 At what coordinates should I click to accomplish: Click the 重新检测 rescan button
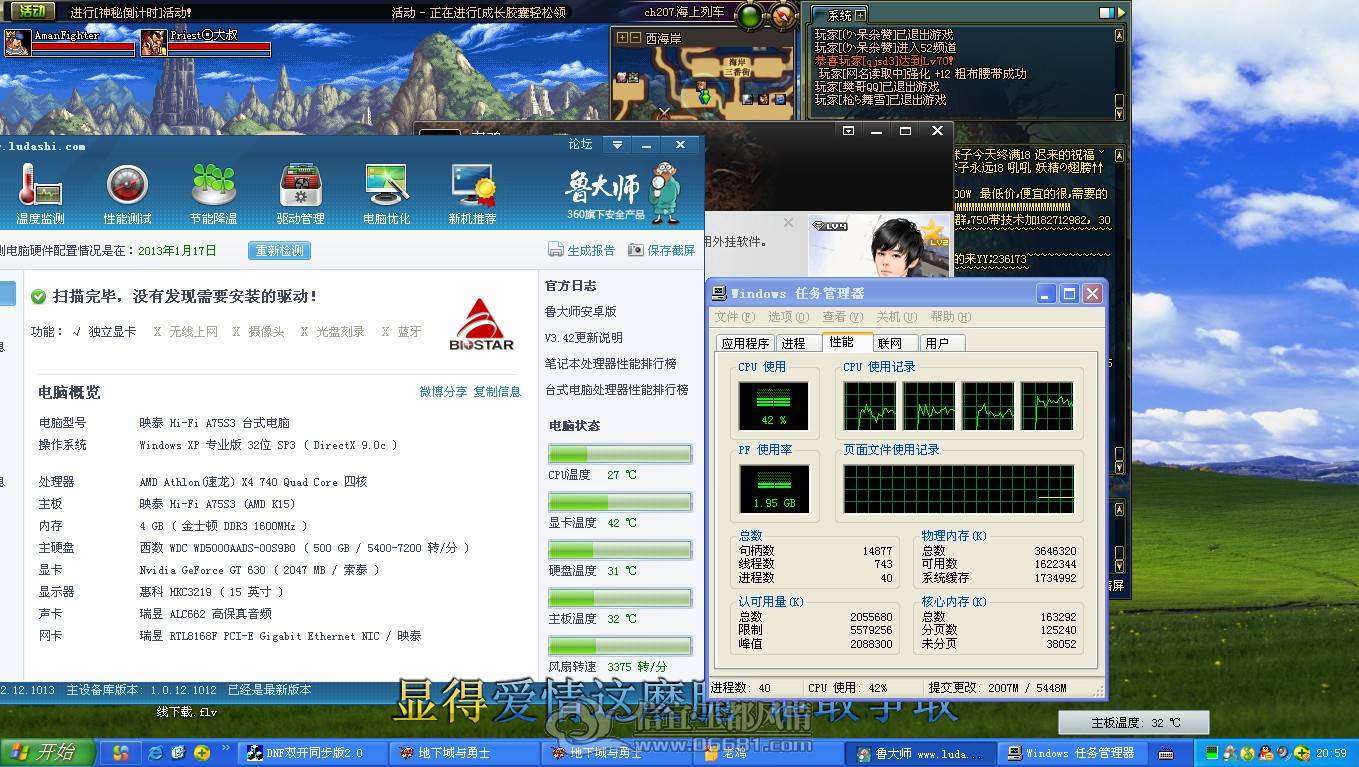click(279, 251)
